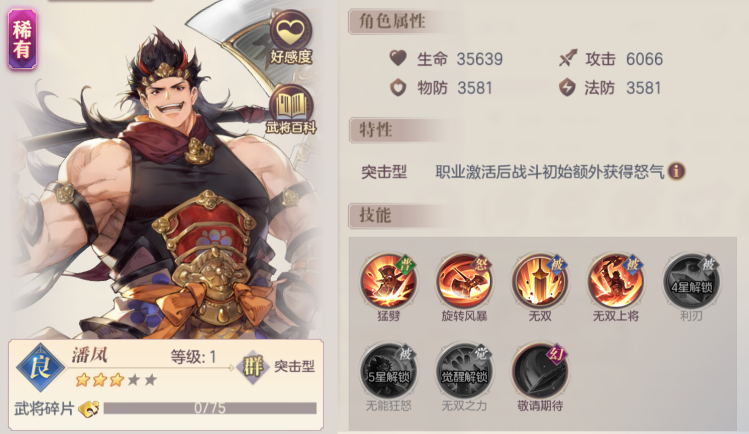This screenshot has height=434, width=749.
Task: Click the 突击型 class label by the faction badge
Action: (294, 366)
